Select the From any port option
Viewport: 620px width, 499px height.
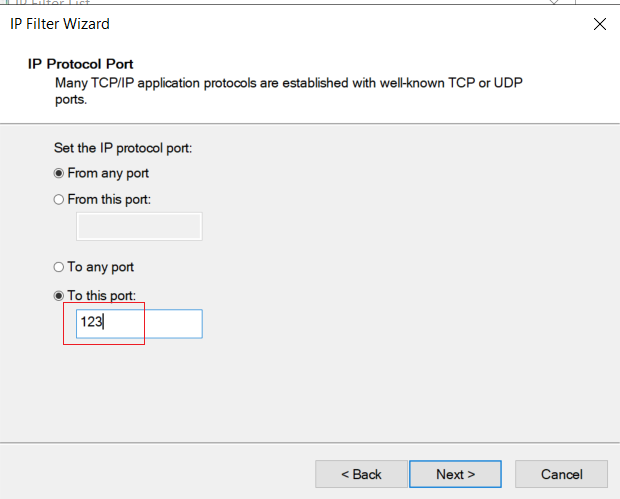[59, 173]
